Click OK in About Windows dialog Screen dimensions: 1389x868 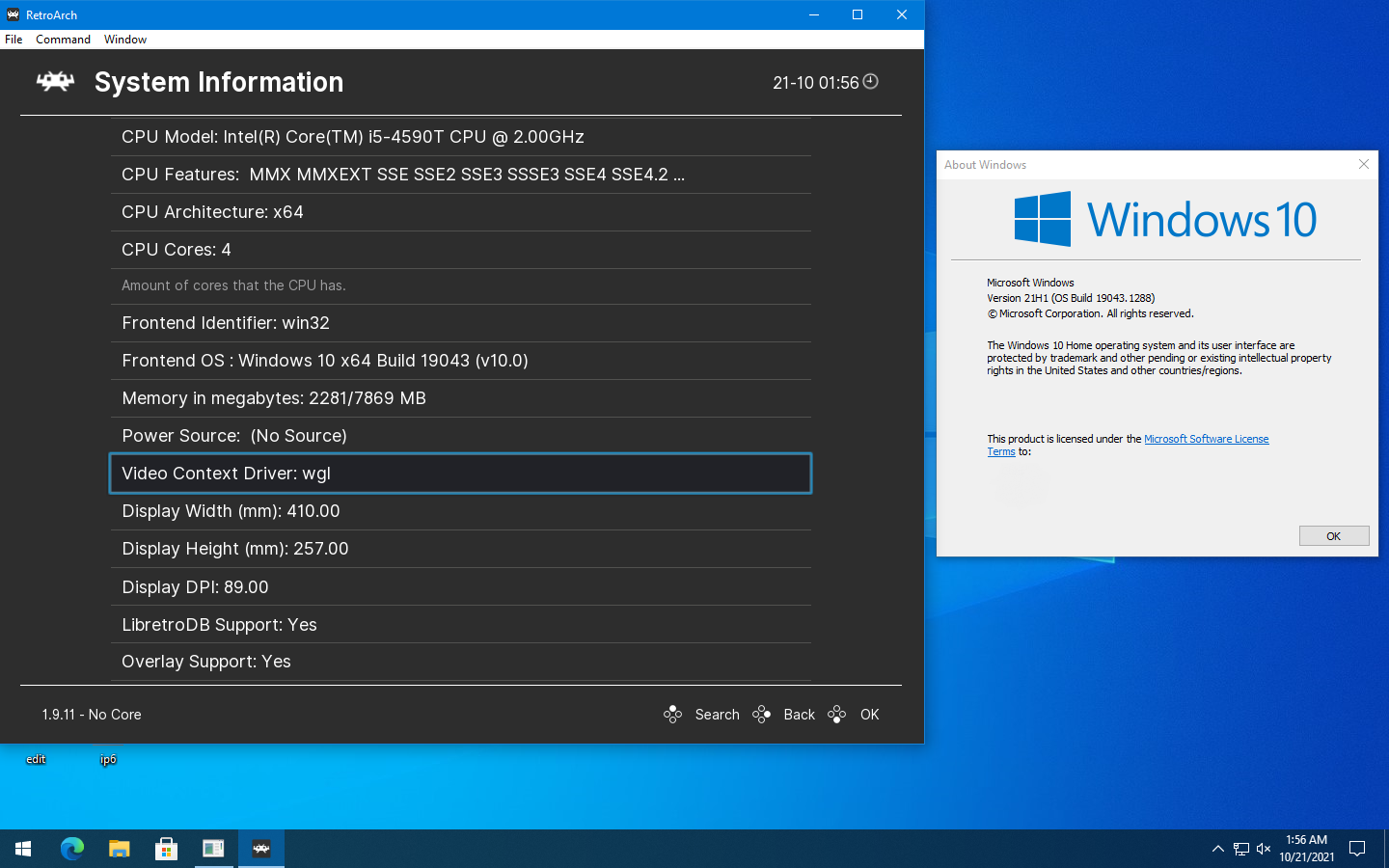click(1334, 536)
